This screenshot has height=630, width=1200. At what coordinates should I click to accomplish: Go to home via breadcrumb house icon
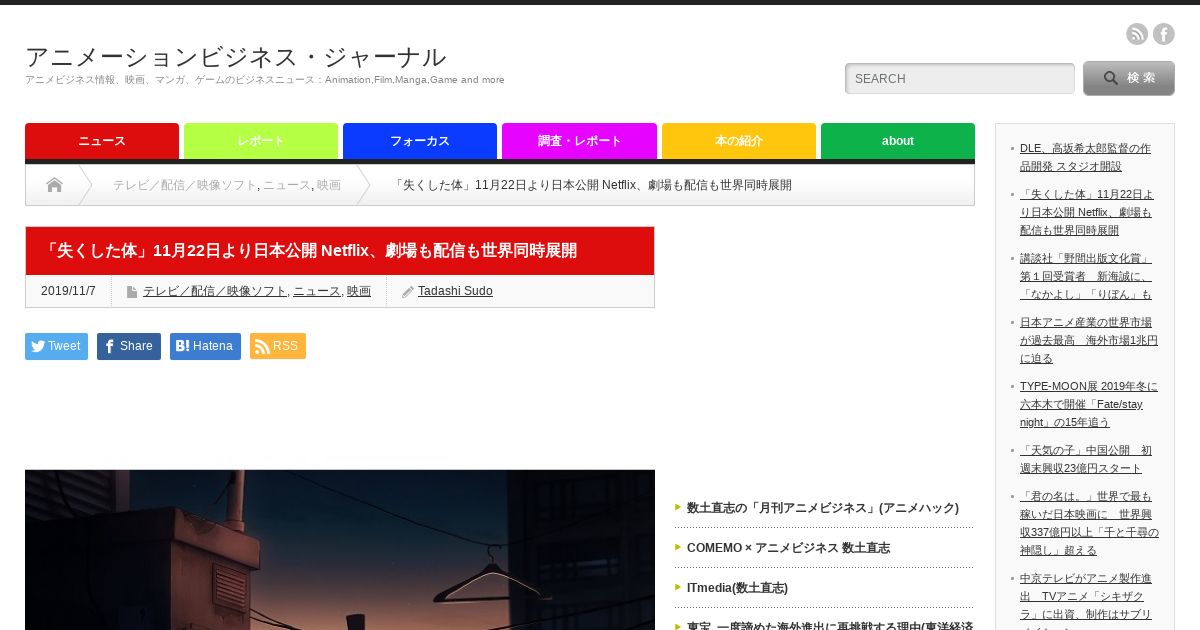tap(54, 185)
